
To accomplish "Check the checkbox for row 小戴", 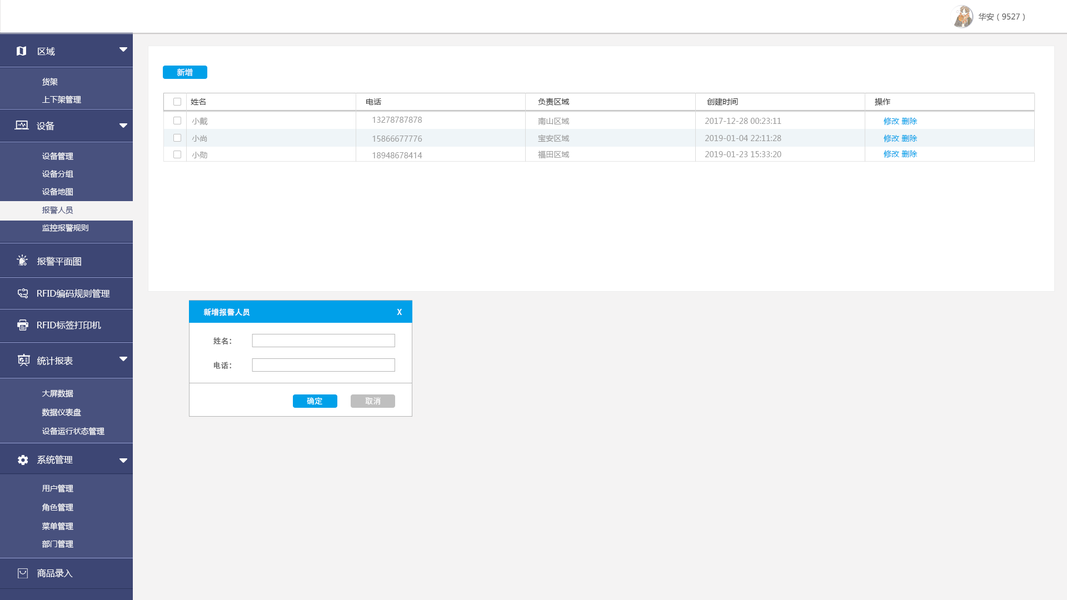I will [177, 120].
